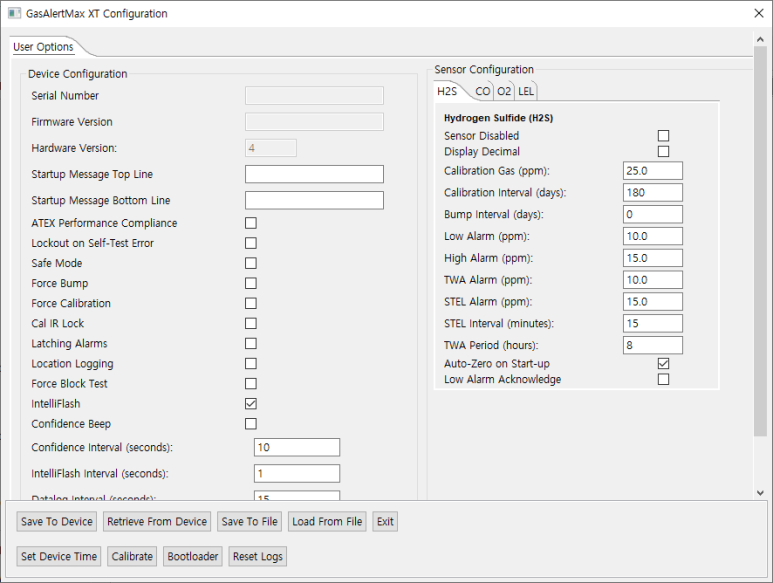Enable the Confidence Beep checkbox
The image size is (773, 583).
[x=251, y=424]
